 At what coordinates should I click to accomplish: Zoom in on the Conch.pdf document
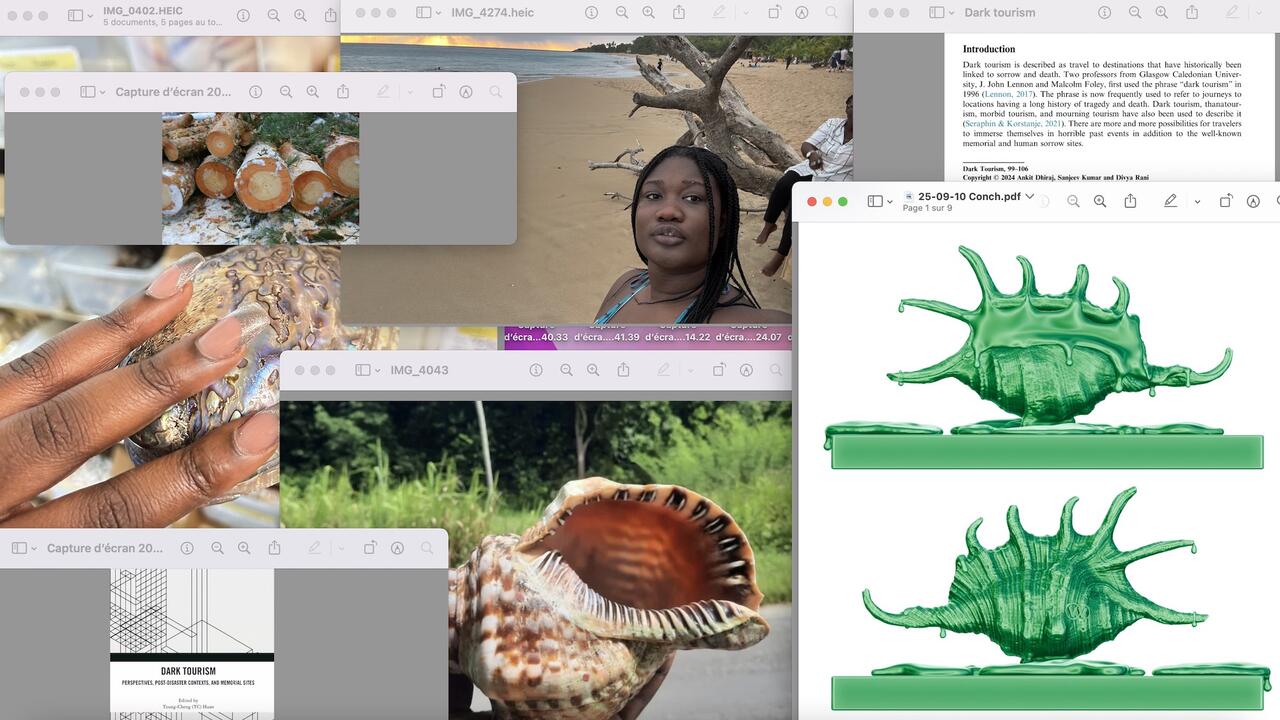[1100, 201]
